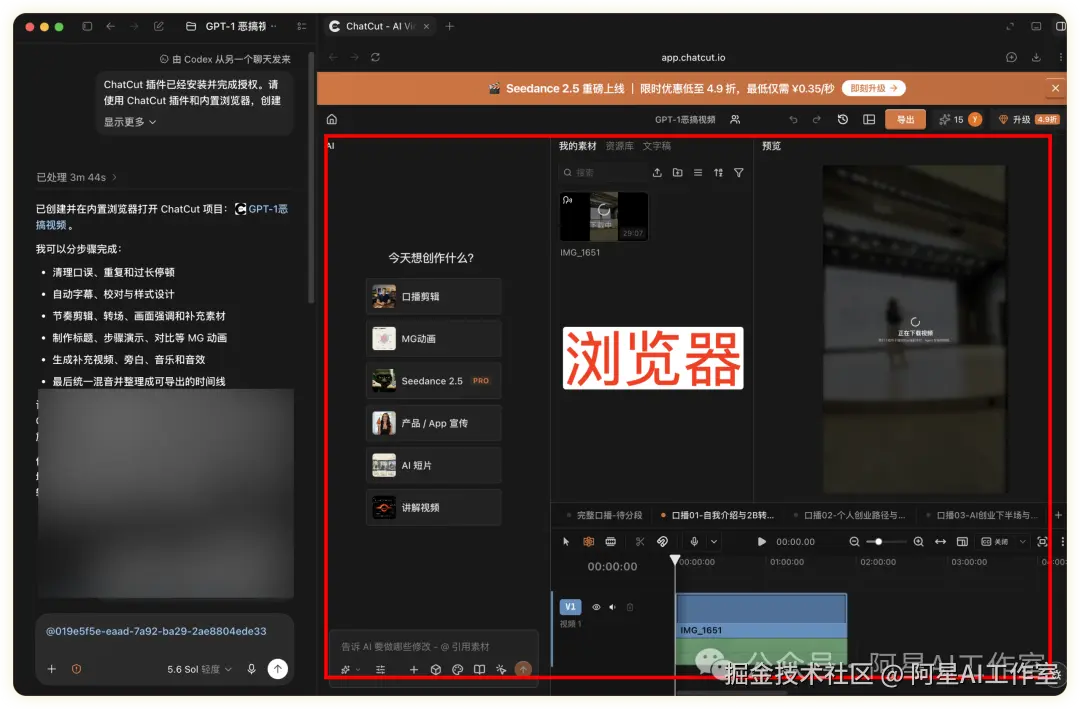Click the magic cursor icon in AI prompt box
Screen dimensions: 1080x709
501,669
